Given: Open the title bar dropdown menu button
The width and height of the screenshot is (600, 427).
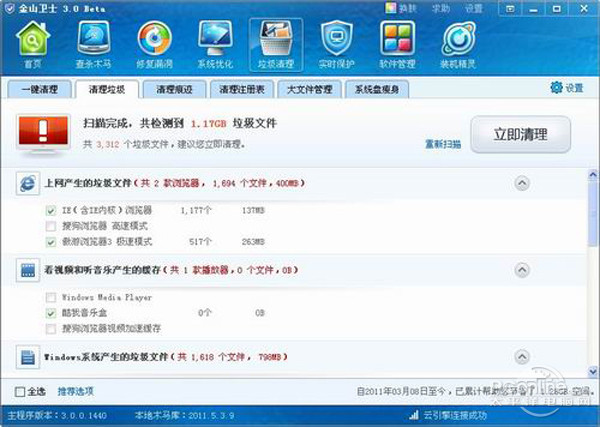Looking at the screenshot, I should tap(510, 8).
